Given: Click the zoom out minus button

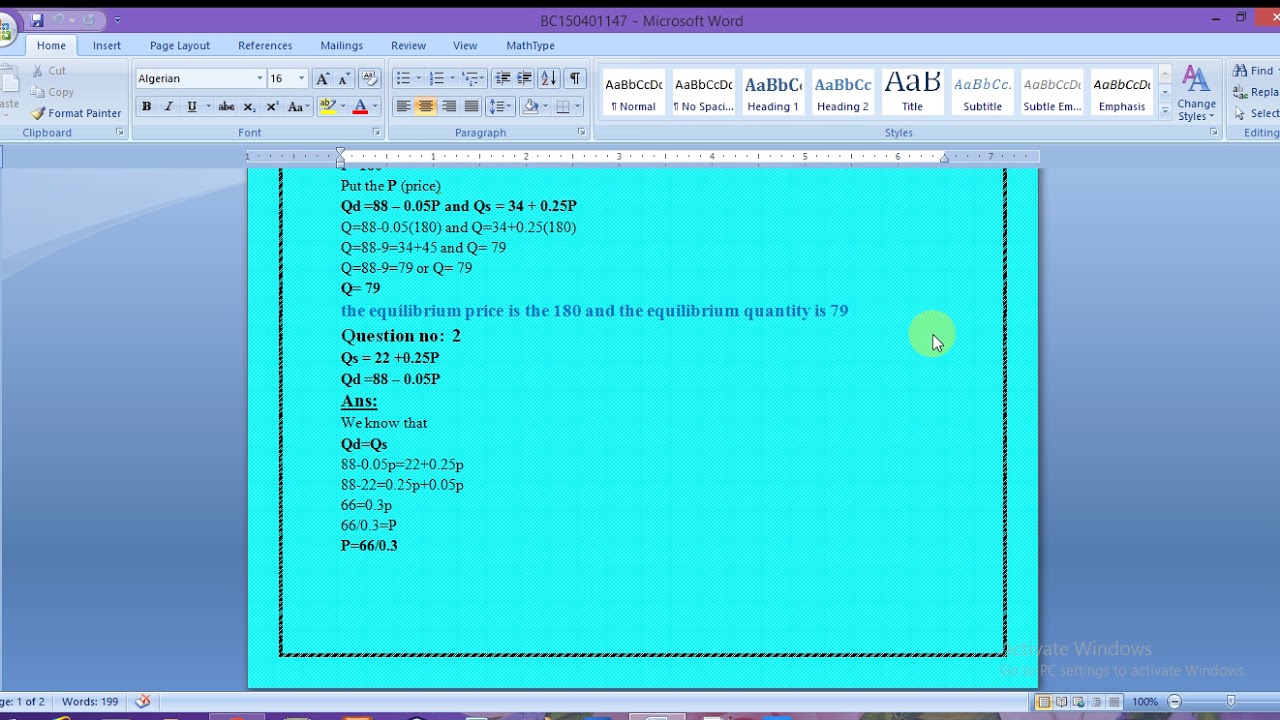Looking at the screenshot, I should click(x=1175, y=702).
